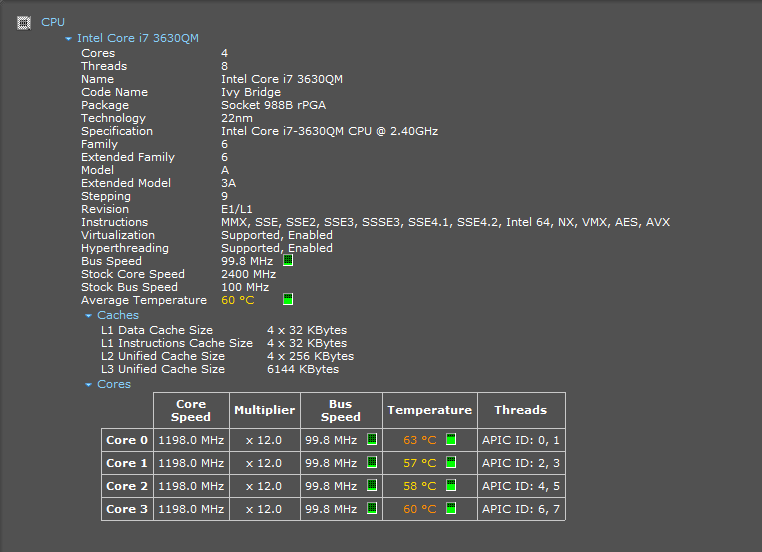Click the green graph icon beside Bus Speed 99.8 MHz in the property list
The height and width of the screenshot is (552, 762).
[288, 261]
